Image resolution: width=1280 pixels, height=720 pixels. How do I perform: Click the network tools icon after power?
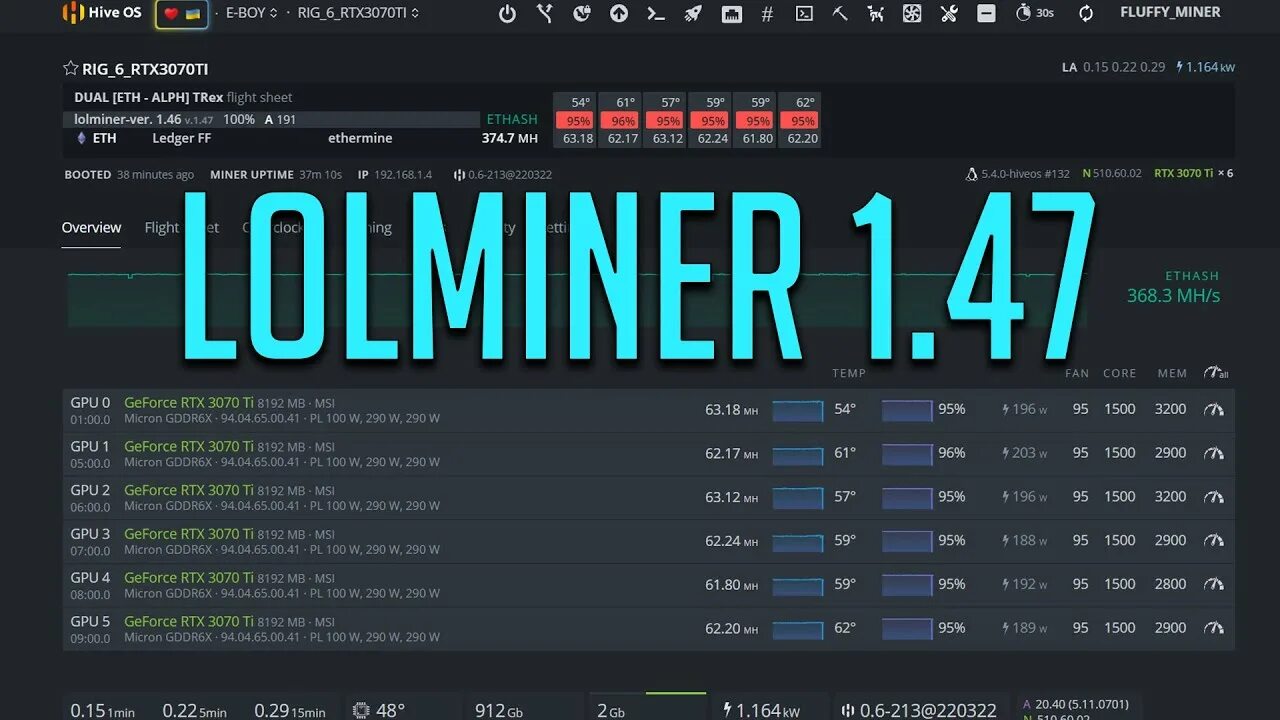(x=545, y=14)
